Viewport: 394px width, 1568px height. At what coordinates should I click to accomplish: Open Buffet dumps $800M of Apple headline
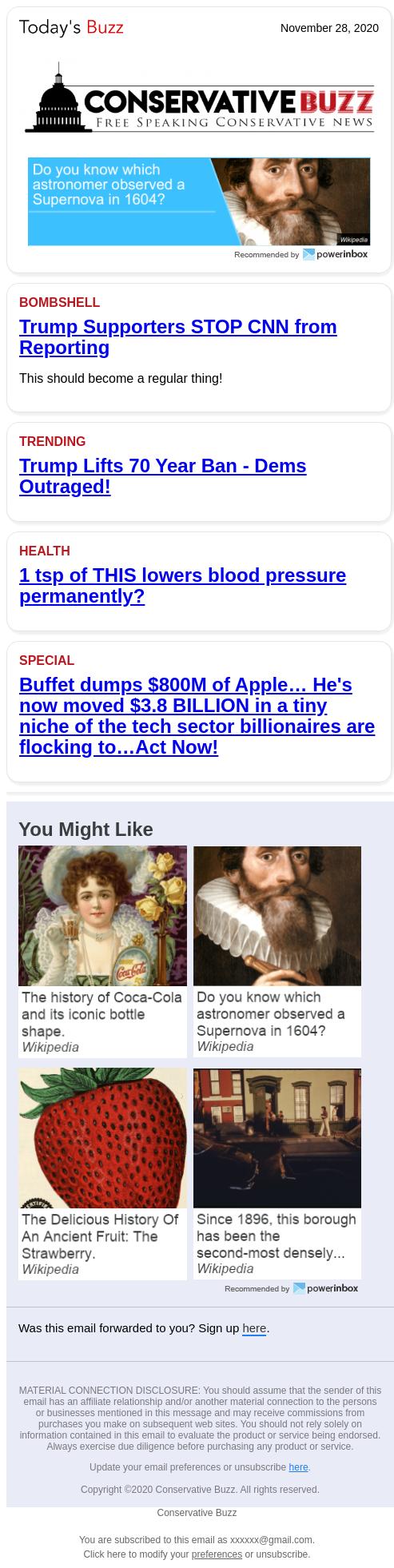pyautogui.click(x=197, y=716)
